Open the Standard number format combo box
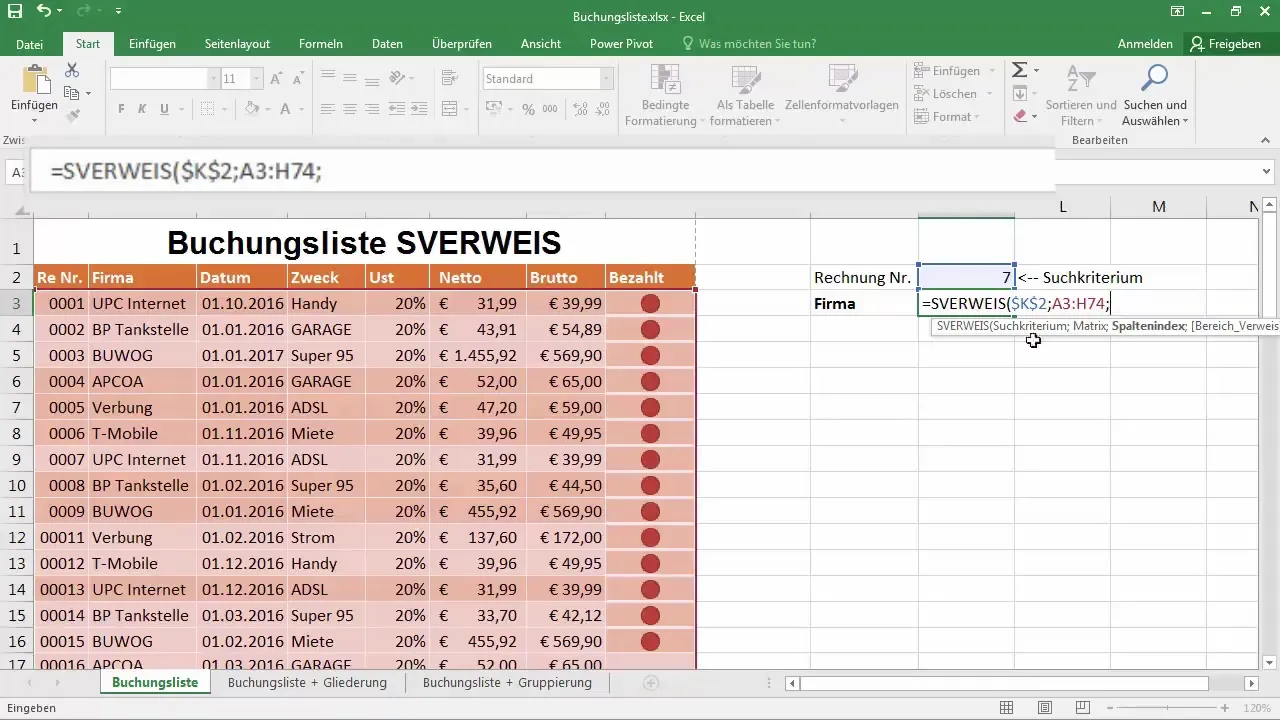 coord(548,78)
